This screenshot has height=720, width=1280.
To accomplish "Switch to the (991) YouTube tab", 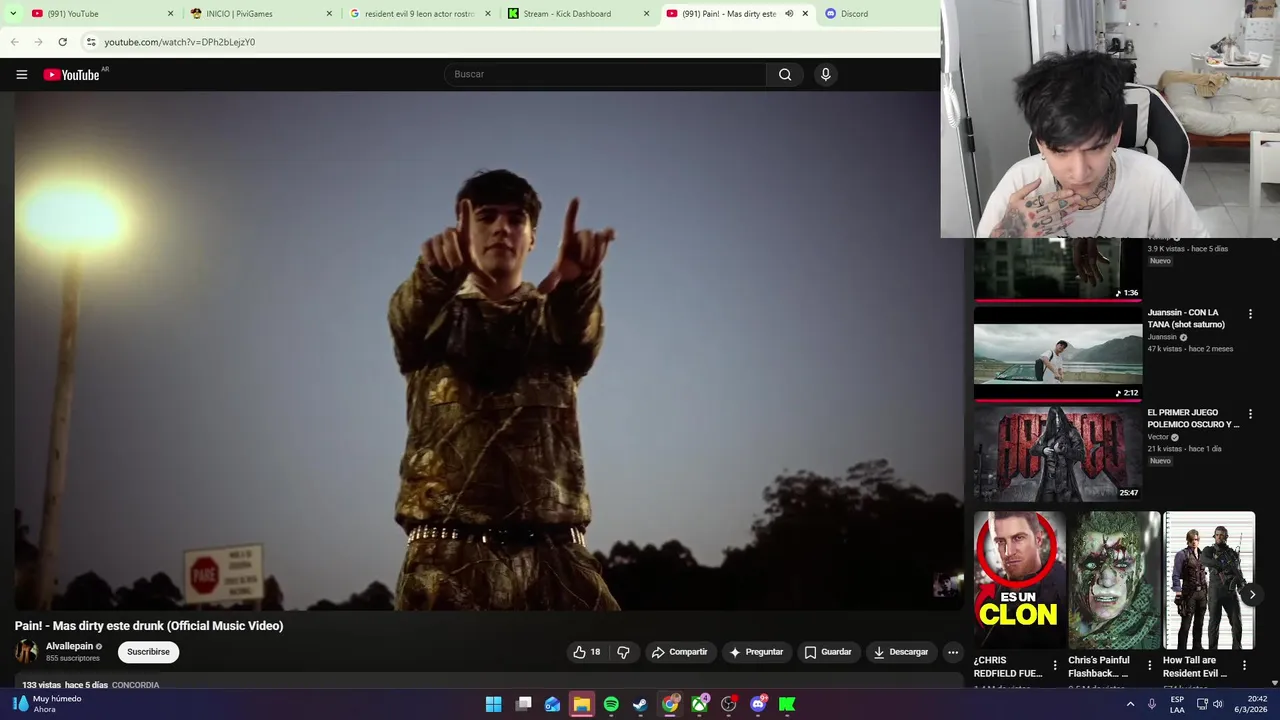I will pyautogui.click(x=100, y=14).
